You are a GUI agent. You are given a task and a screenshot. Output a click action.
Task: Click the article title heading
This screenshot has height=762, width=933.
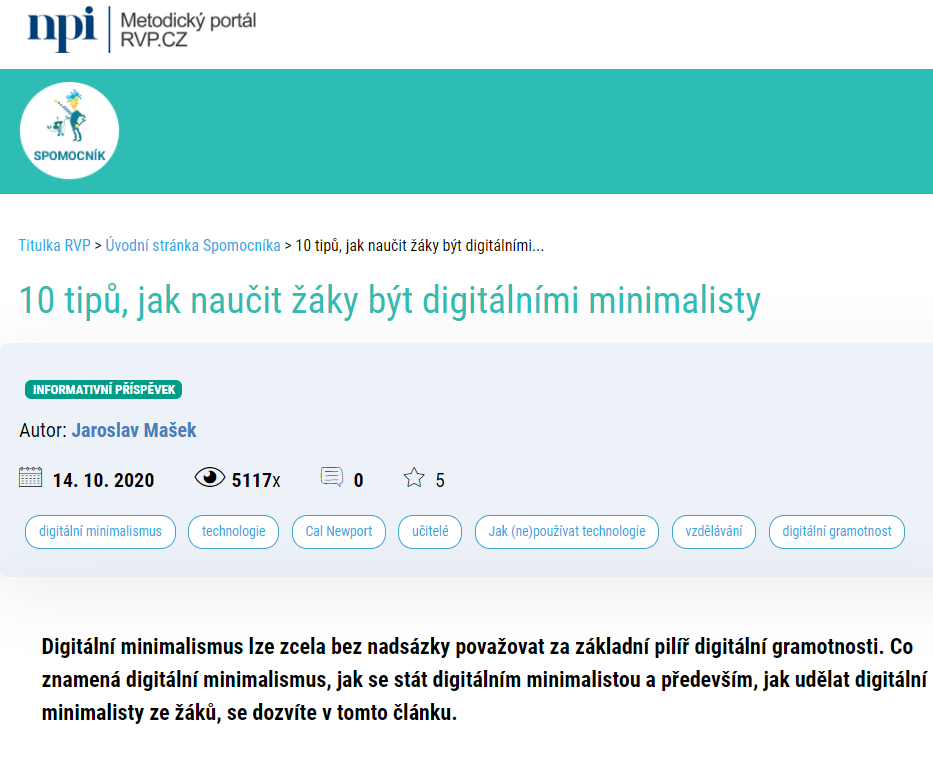click(x=389, y=300)
